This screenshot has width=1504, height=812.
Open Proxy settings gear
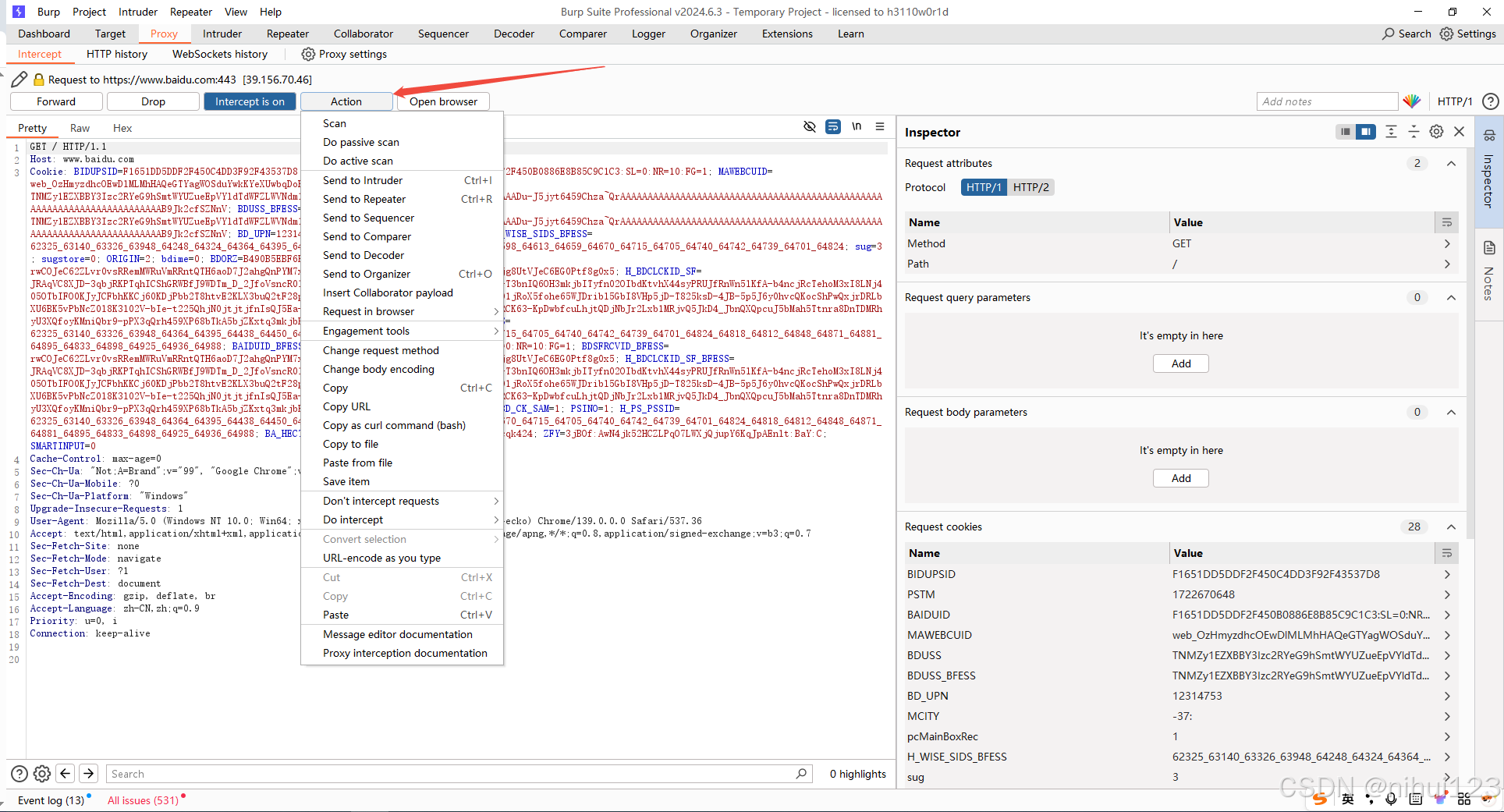click(308, 54)
